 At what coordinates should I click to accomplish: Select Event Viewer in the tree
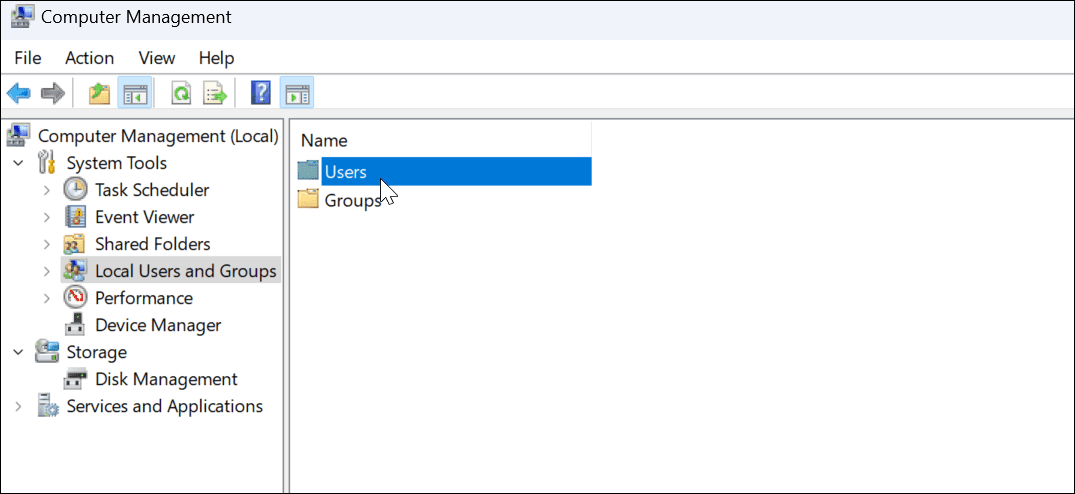tap(145, 217)
